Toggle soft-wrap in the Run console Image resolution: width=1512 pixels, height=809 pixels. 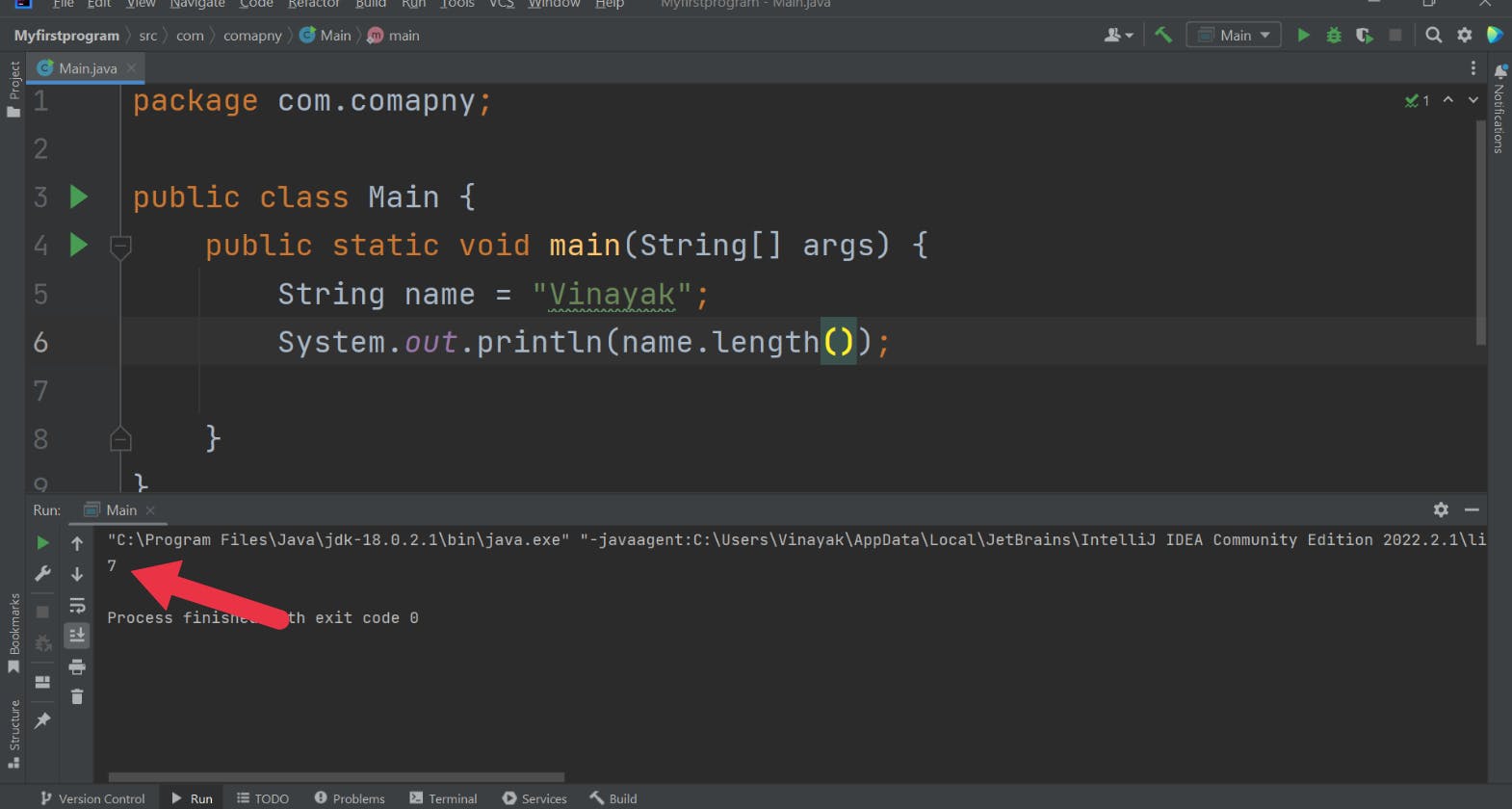[x=77, y=605]
